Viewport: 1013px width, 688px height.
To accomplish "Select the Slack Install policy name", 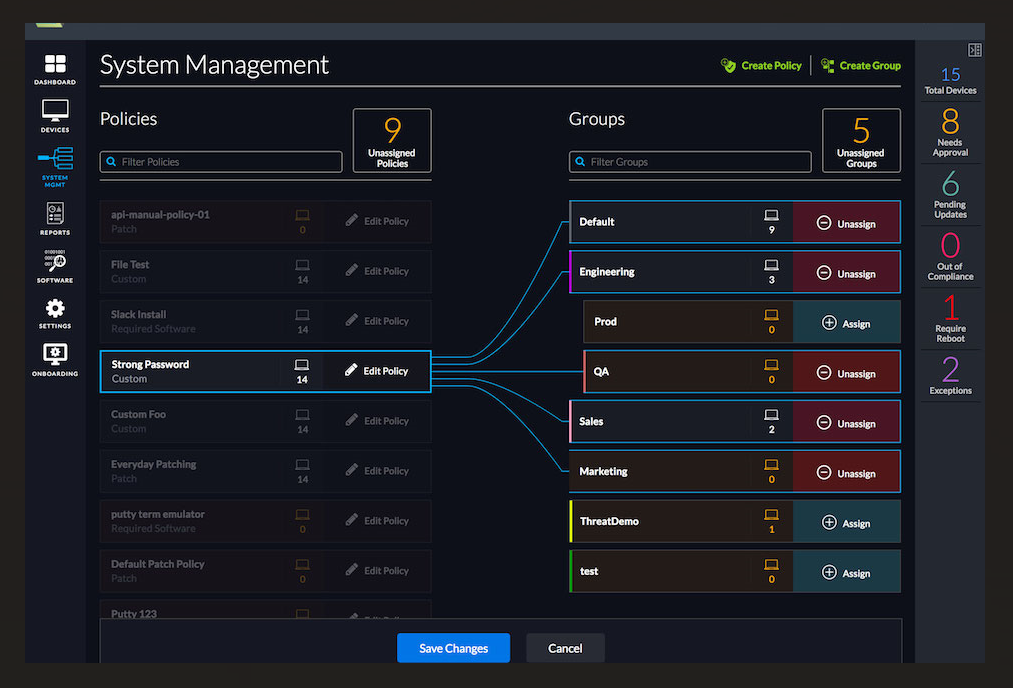I will click(x=138, y=315).
